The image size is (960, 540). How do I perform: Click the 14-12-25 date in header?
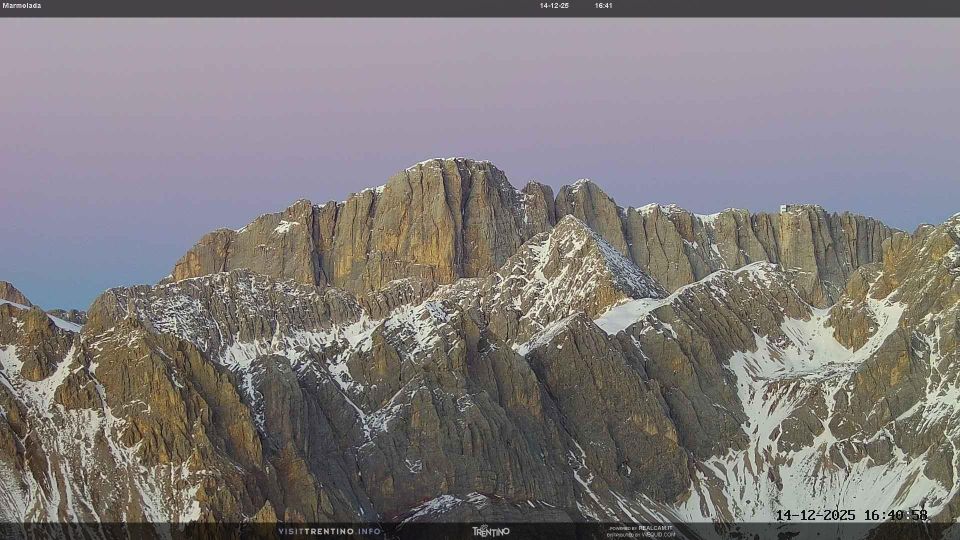[x=554, y=6]
